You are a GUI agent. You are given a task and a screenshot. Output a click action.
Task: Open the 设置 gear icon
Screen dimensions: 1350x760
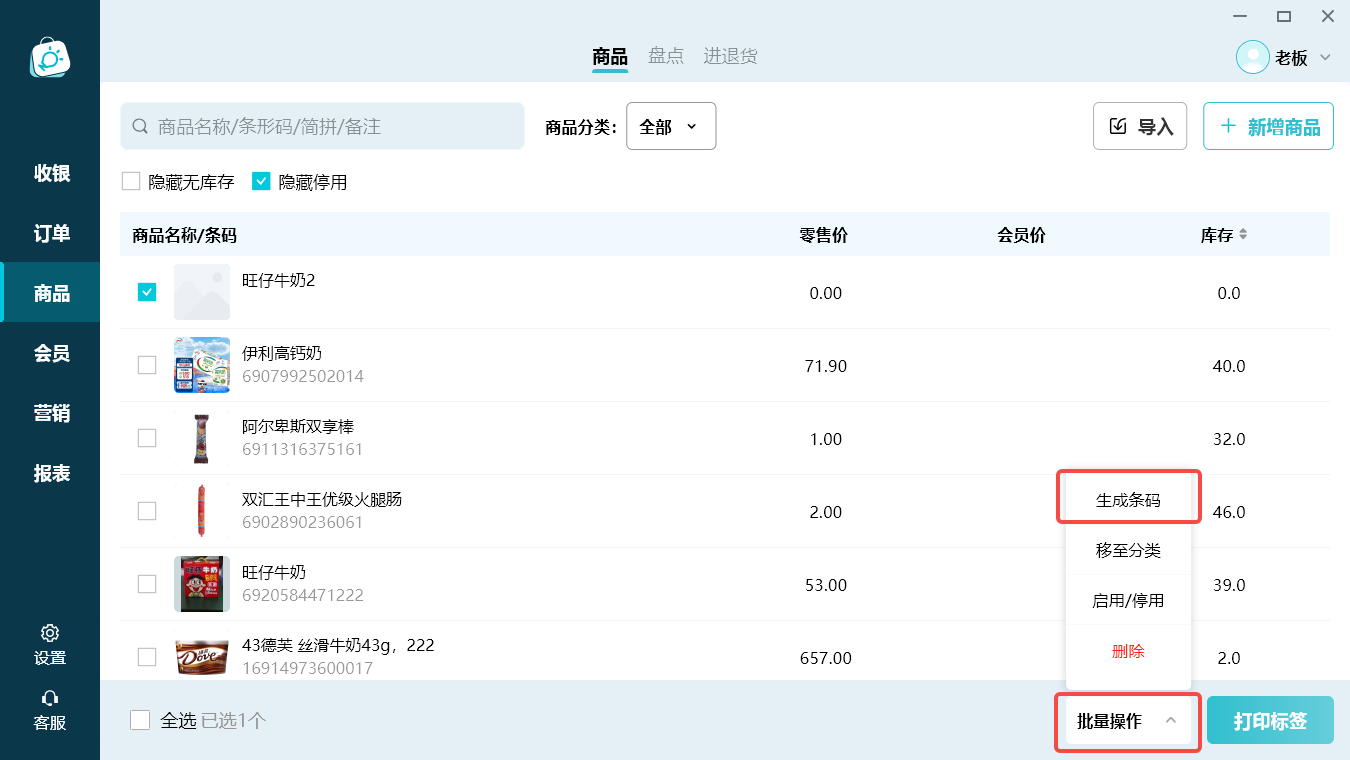[50, 633]
